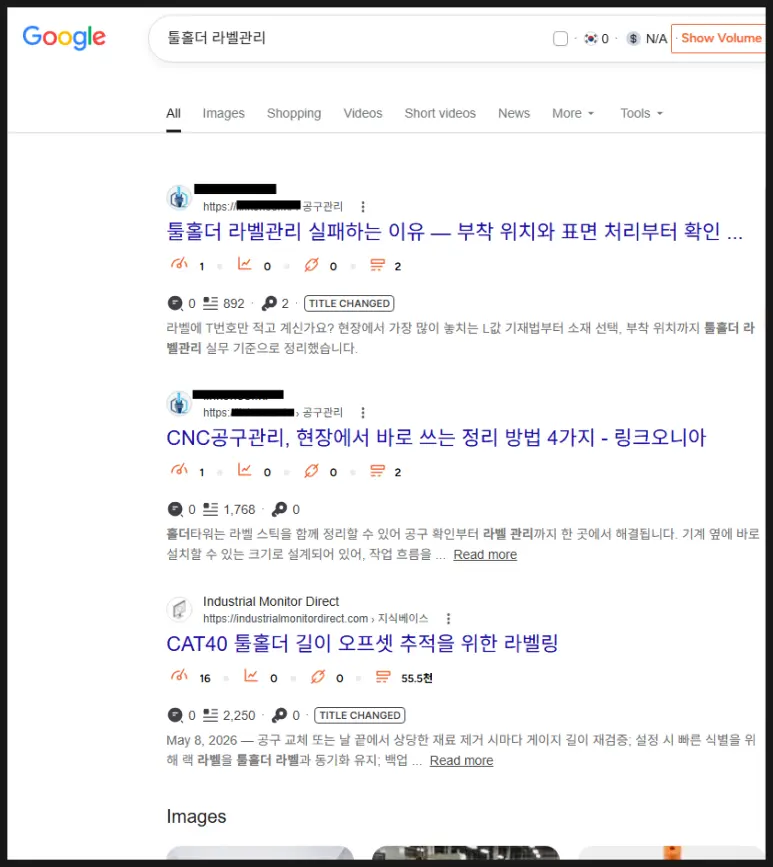Click Read more on the 홀더타워는 snippet

click(x=485, y=555)
